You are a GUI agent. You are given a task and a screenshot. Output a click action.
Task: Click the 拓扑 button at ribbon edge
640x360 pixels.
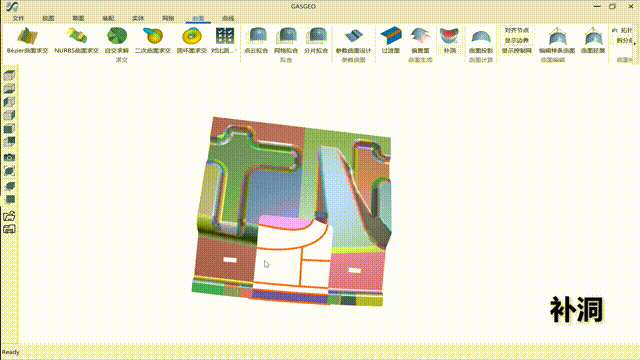click(x=622, y=31)
